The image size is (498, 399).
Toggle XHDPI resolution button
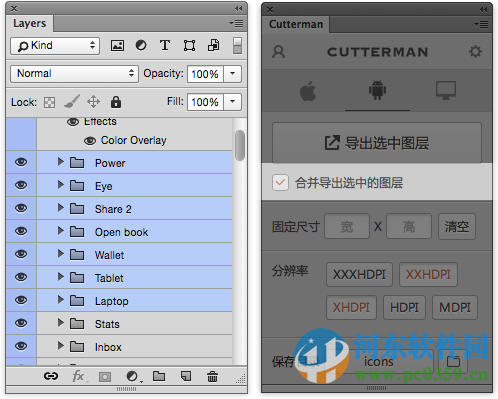coord(351,307)
